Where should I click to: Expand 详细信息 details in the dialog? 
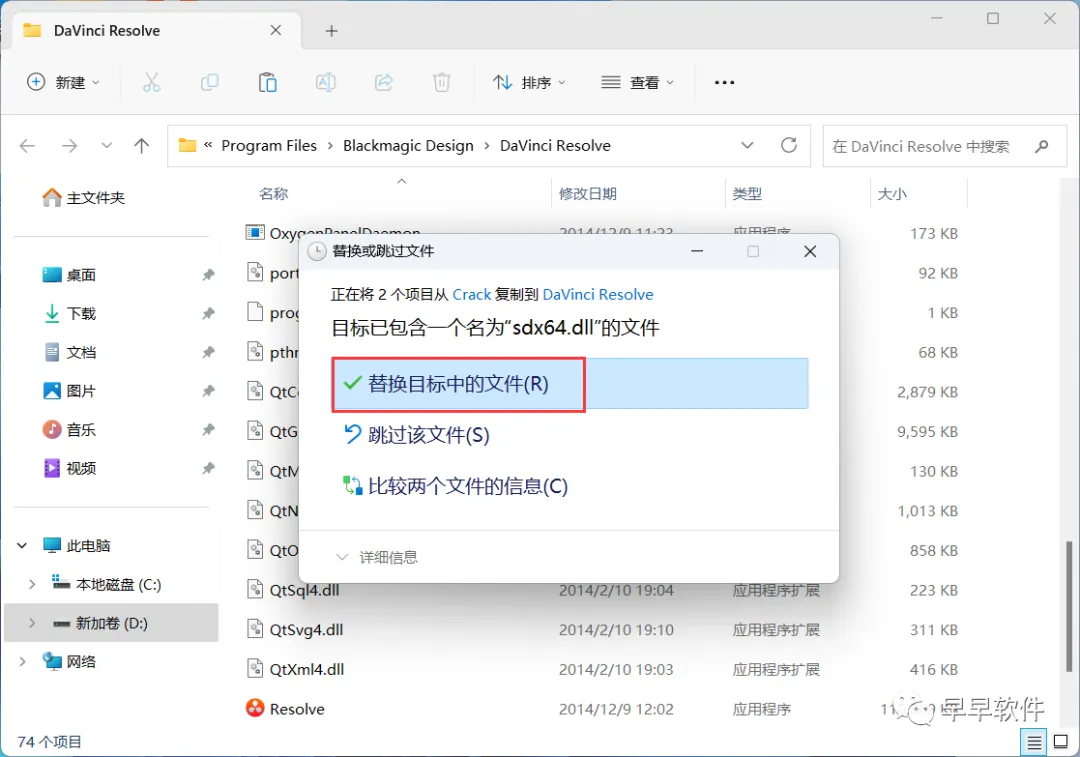tap(377, 557)
